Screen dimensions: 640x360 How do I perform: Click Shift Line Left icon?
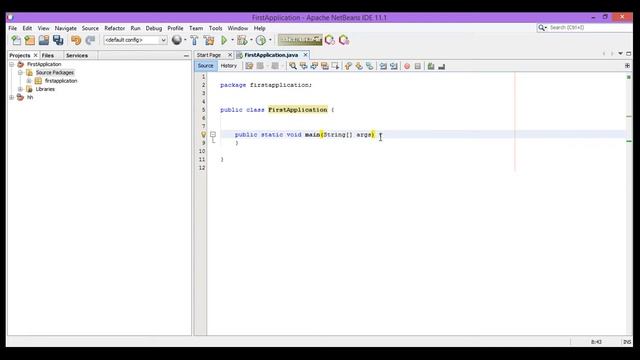(383, 66)
